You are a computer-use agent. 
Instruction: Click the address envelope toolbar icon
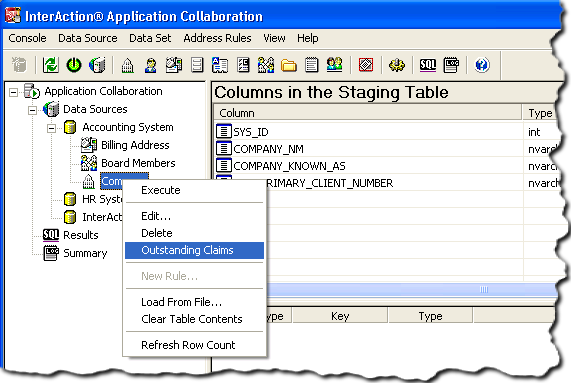click(174, 65)
